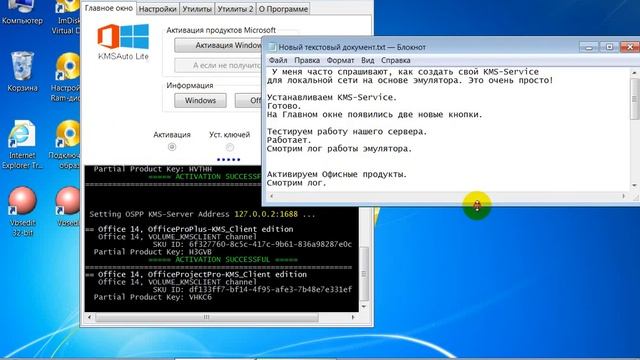The height and width of the screenshot is (360, 640).
Task: Click KMSAuto log scroll down arrow
Action: 364,307
